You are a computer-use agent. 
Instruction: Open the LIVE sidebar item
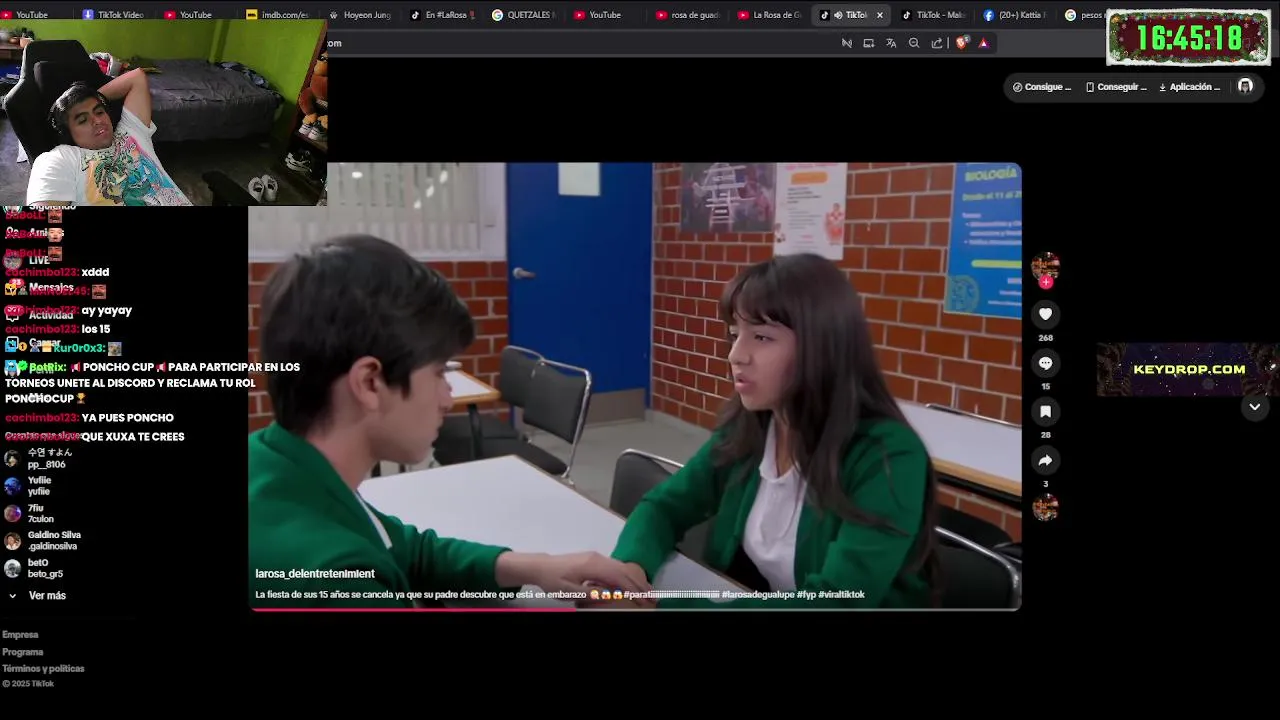(x=27, y=260)
